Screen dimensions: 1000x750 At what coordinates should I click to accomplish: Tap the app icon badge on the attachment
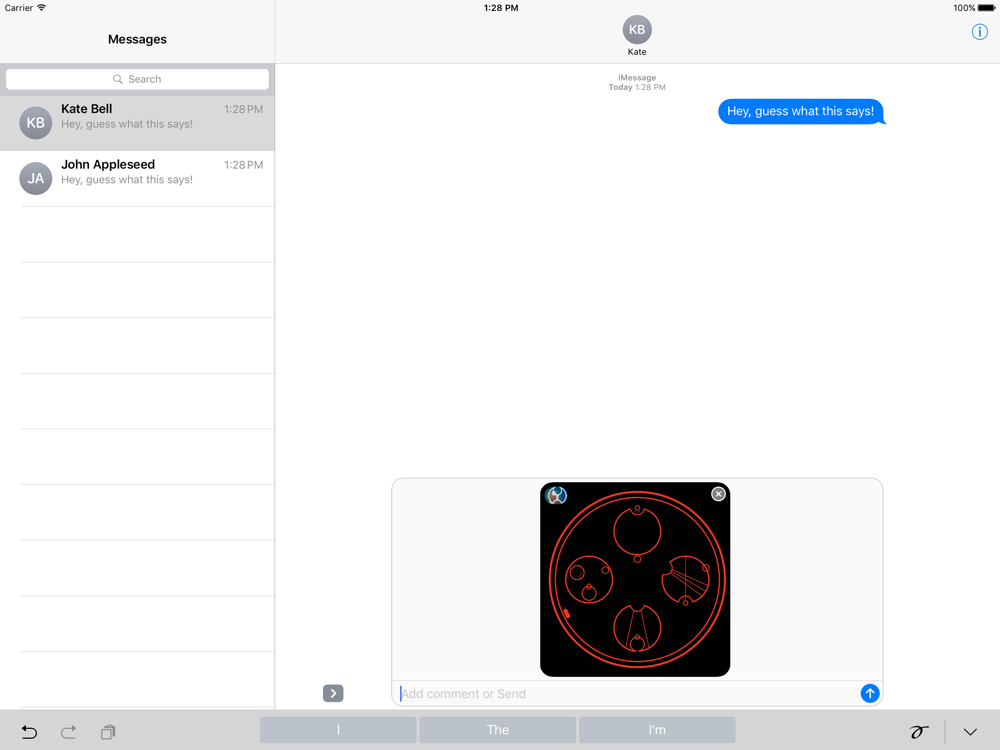(x=557, y=495)
